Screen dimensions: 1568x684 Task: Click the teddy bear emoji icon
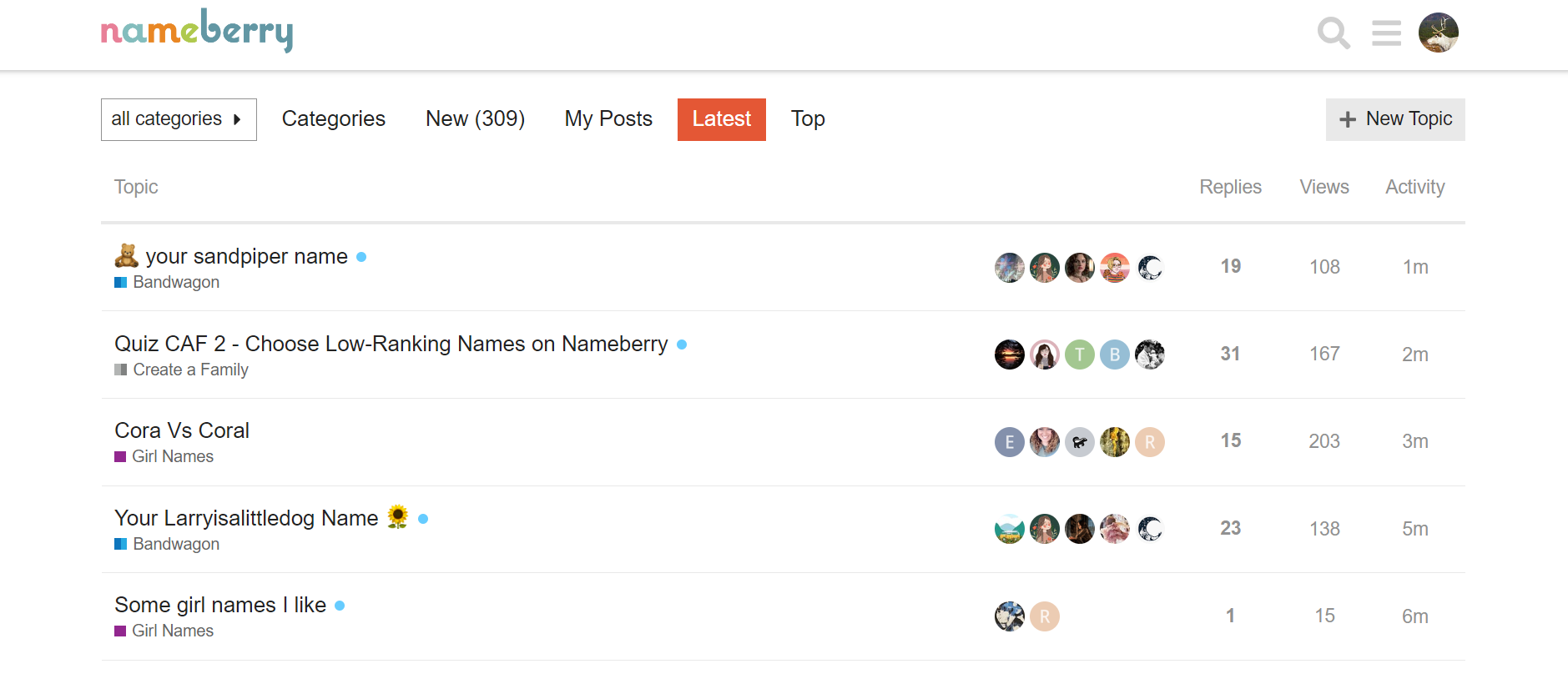126,255
